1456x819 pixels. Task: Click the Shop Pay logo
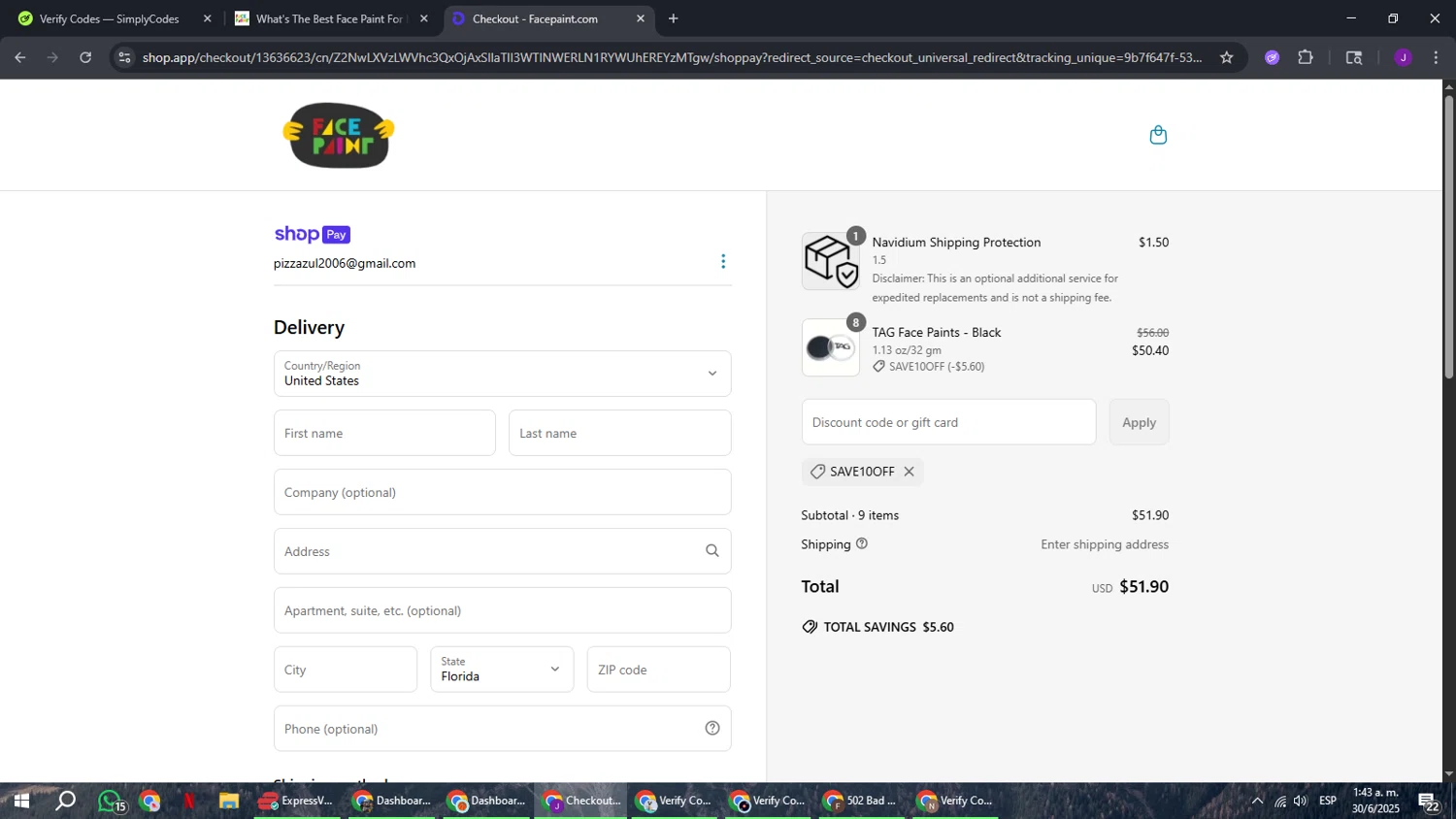click(x=313, y=234)
